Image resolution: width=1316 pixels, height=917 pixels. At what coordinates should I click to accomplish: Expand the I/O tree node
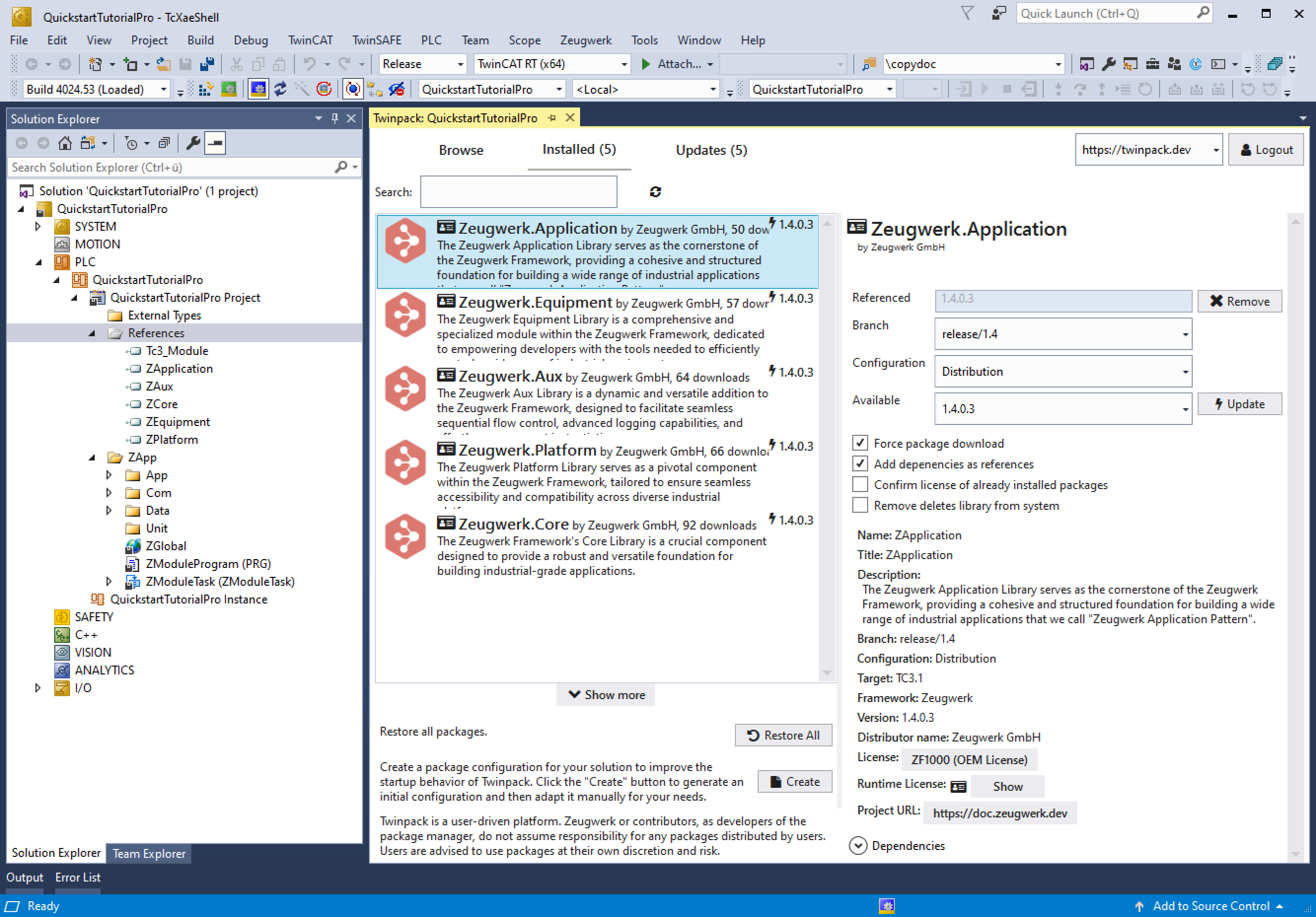(38, 687)
